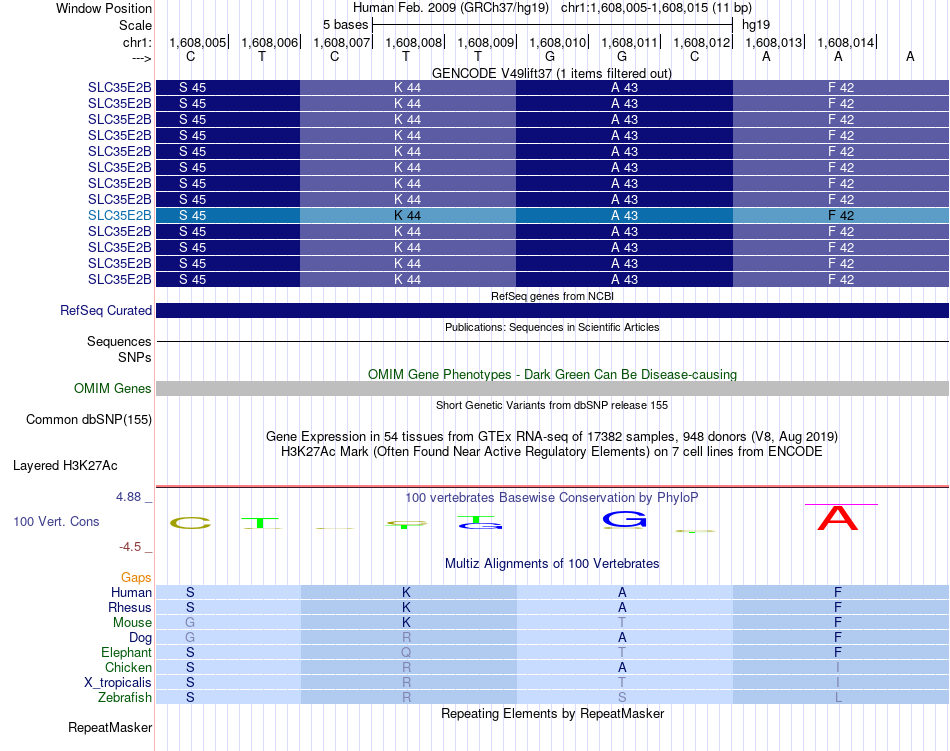
Task: Click the X_tropicalis species label
Action: point(118,683)
